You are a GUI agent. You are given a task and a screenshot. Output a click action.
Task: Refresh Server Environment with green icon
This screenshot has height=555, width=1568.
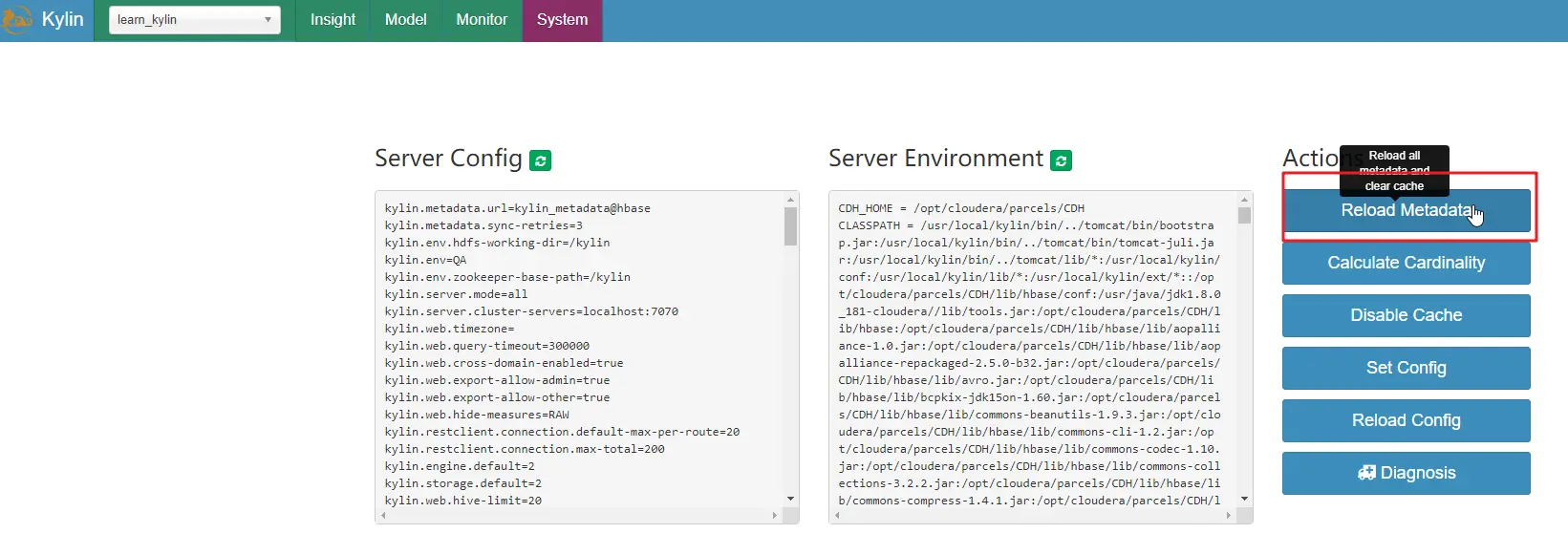tap(1061, 160)
